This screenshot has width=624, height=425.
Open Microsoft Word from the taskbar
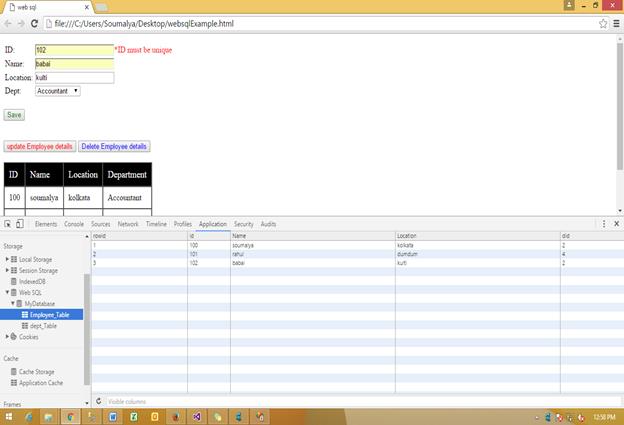113,417
